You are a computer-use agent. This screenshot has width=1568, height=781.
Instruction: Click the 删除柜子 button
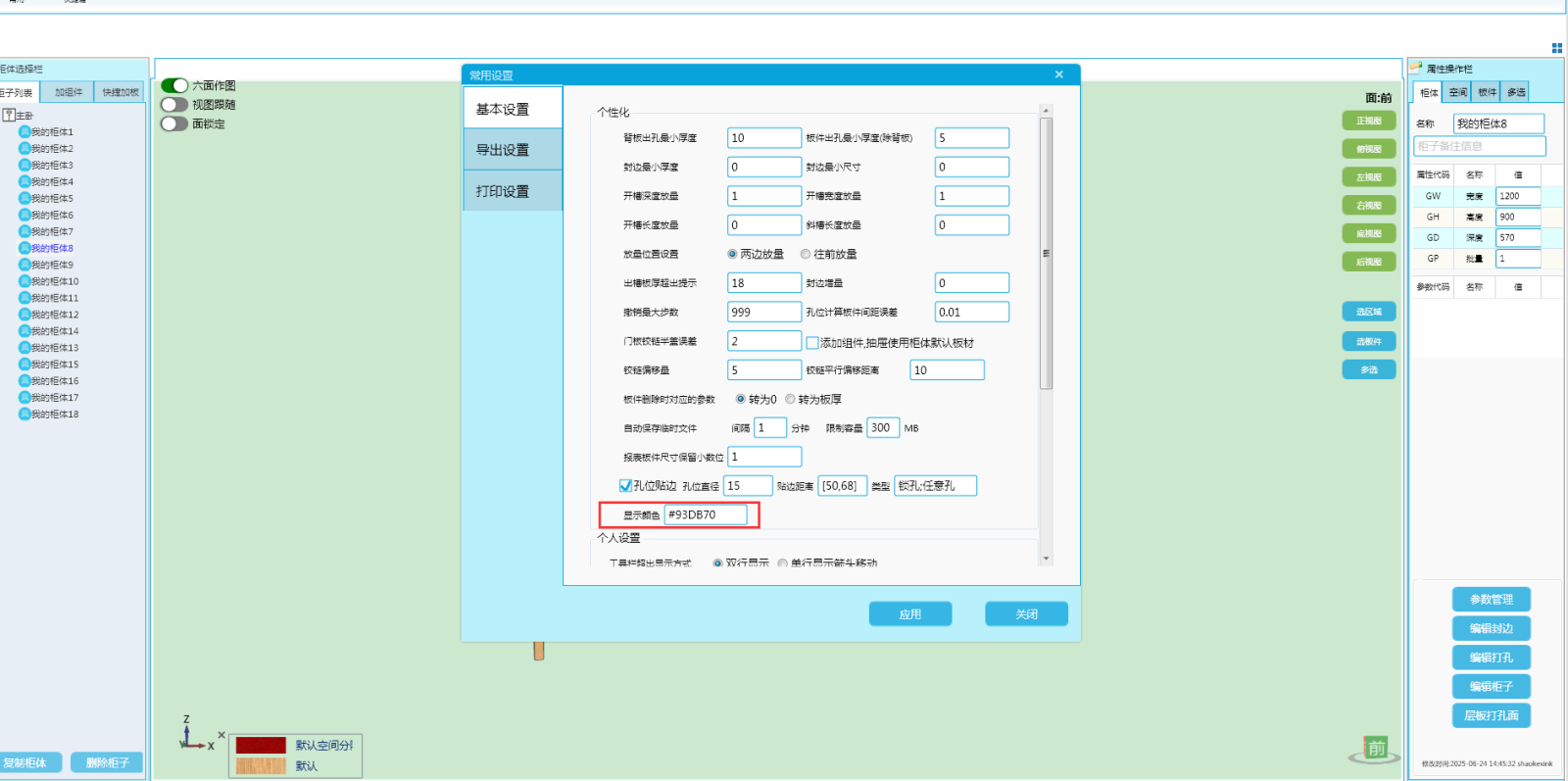click(107, 762)
